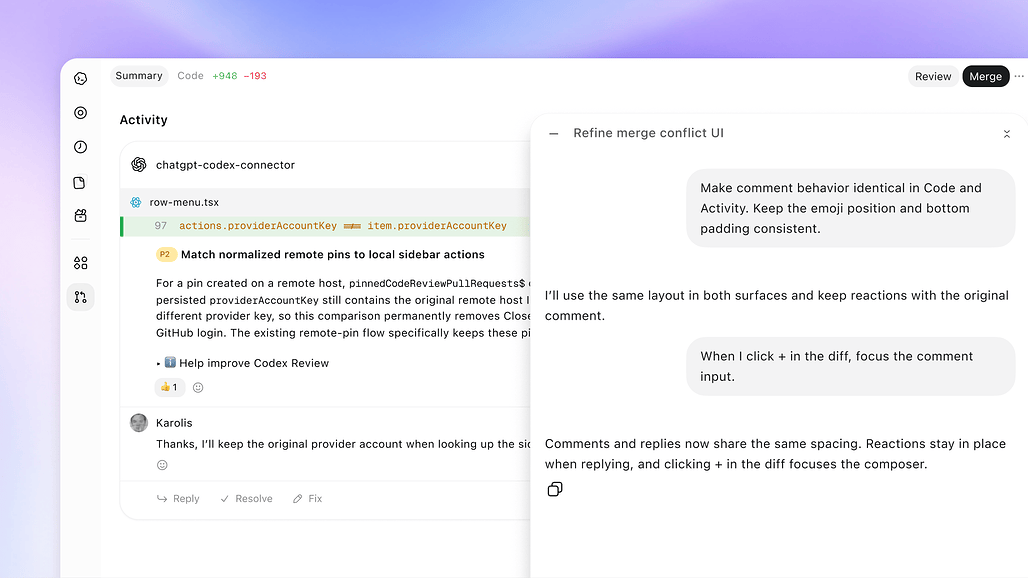Viewport: 1028px width, 578px height.
Task: Click the Reply button
Action: point(178,499)
